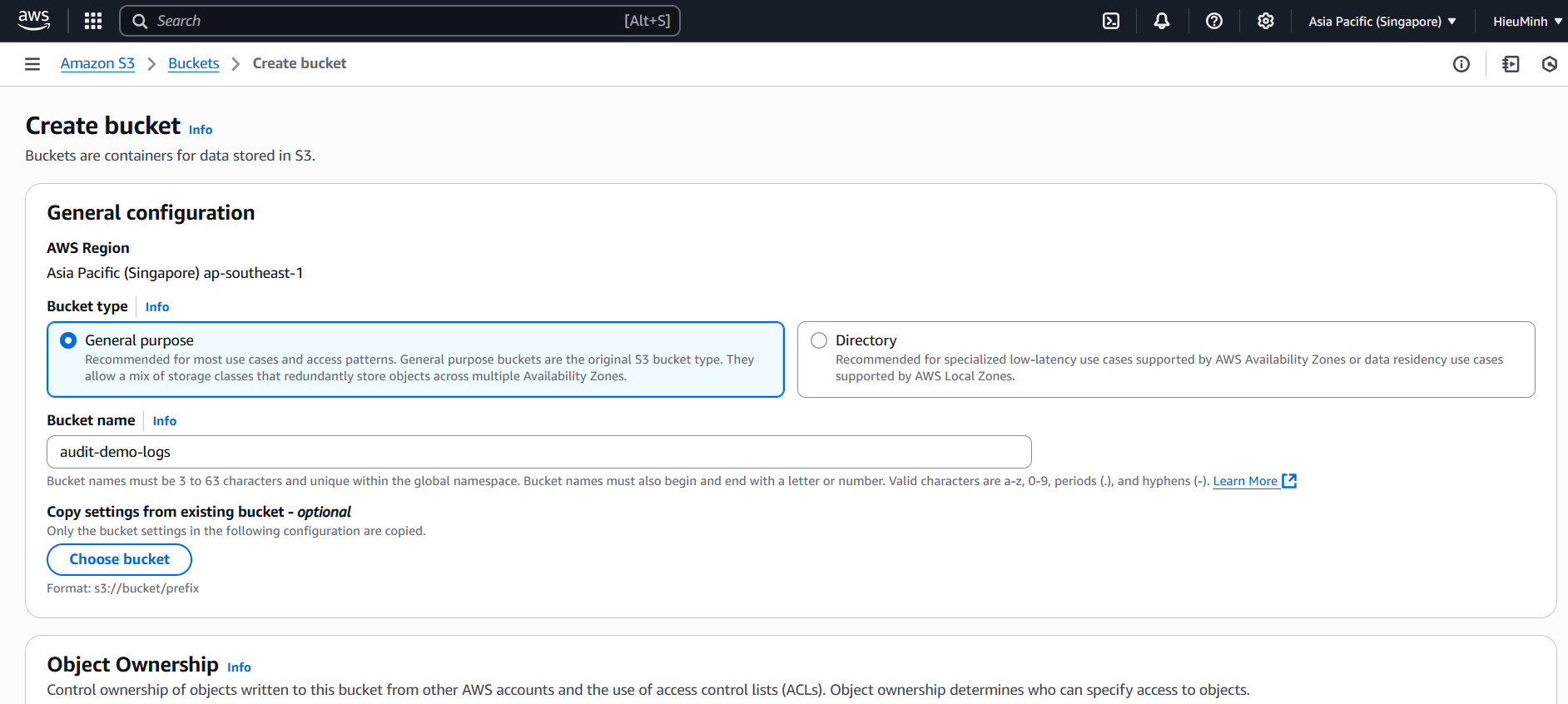Click the search magnifier icon
The image size is (1568, 704).
(x=140, y=21)
